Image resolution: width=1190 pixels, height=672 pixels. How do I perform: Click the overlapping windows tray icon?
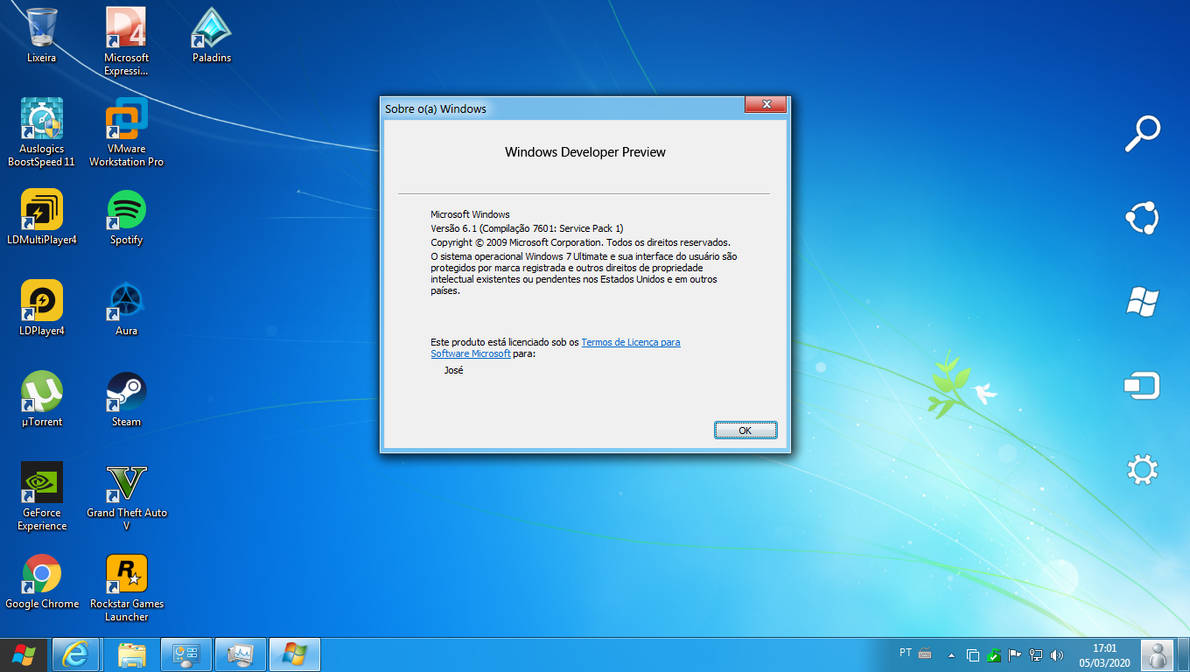click(x=972, y=655)
